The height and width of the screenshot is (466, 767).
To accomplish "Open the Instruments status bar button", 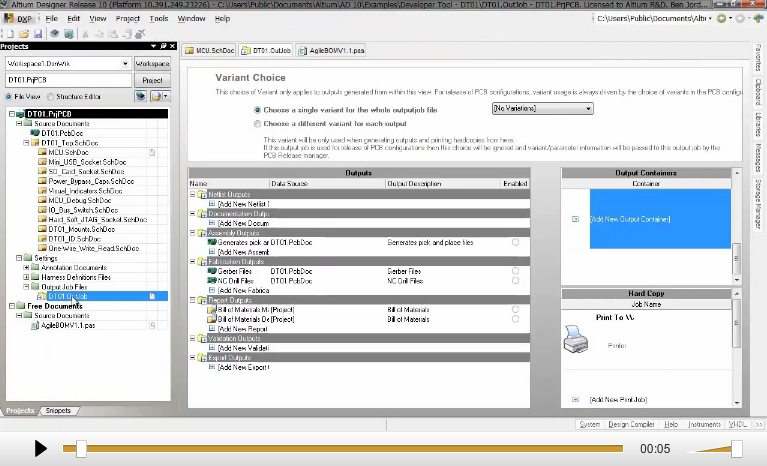I will pos(704,424).
